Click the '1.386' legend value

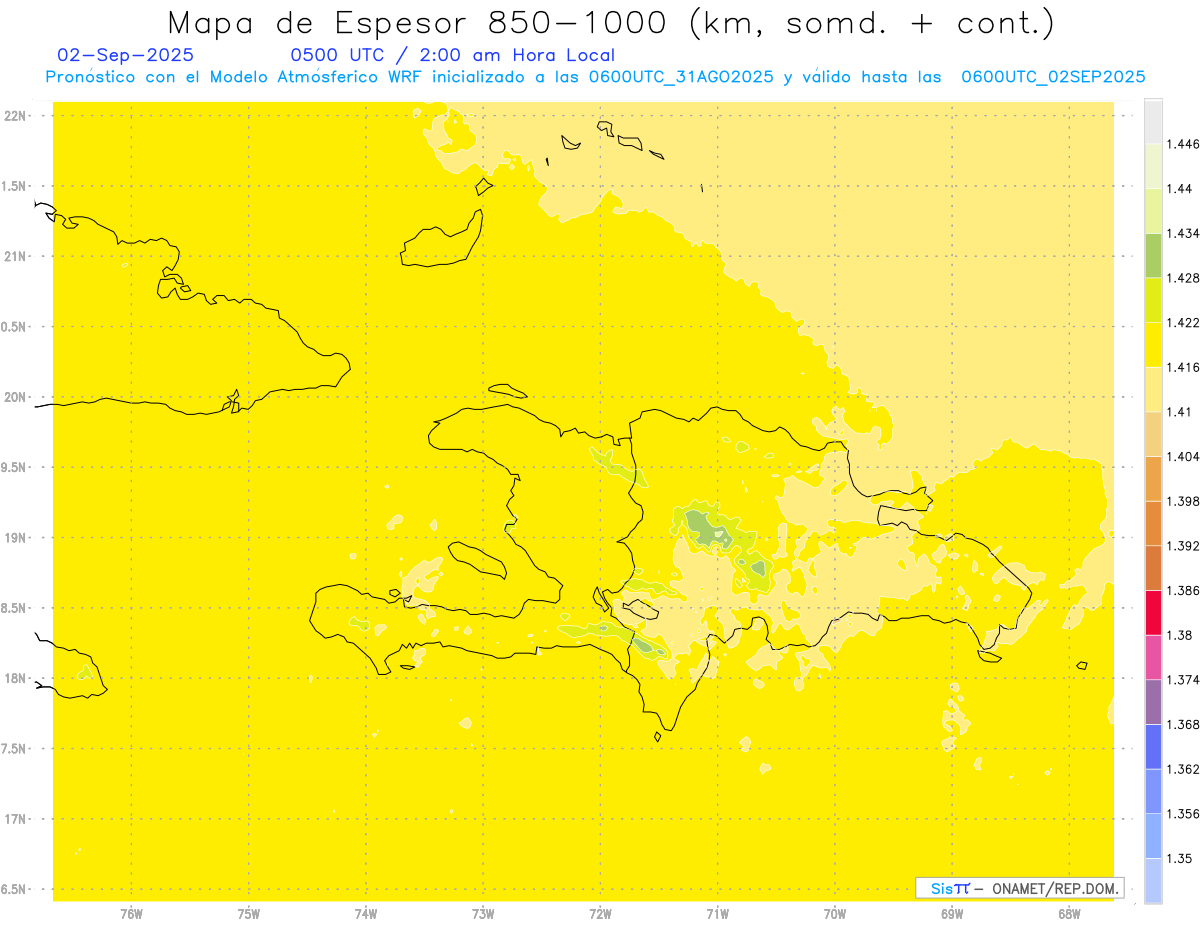tap(1182, 591)
